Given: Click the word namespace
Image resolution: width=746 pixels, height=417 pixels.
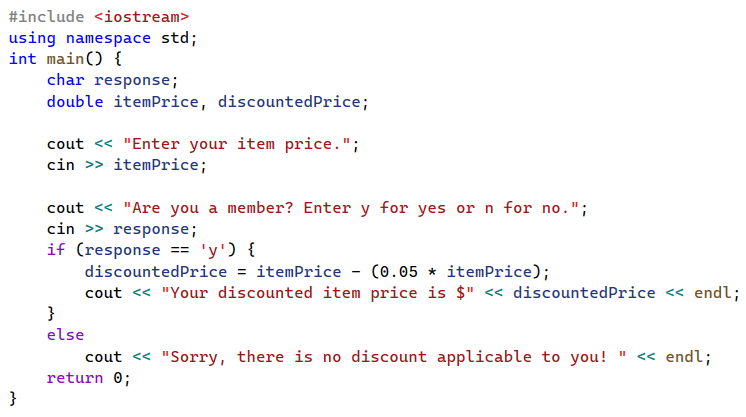Looking at the screenshot, I should (x=108, y=38).
